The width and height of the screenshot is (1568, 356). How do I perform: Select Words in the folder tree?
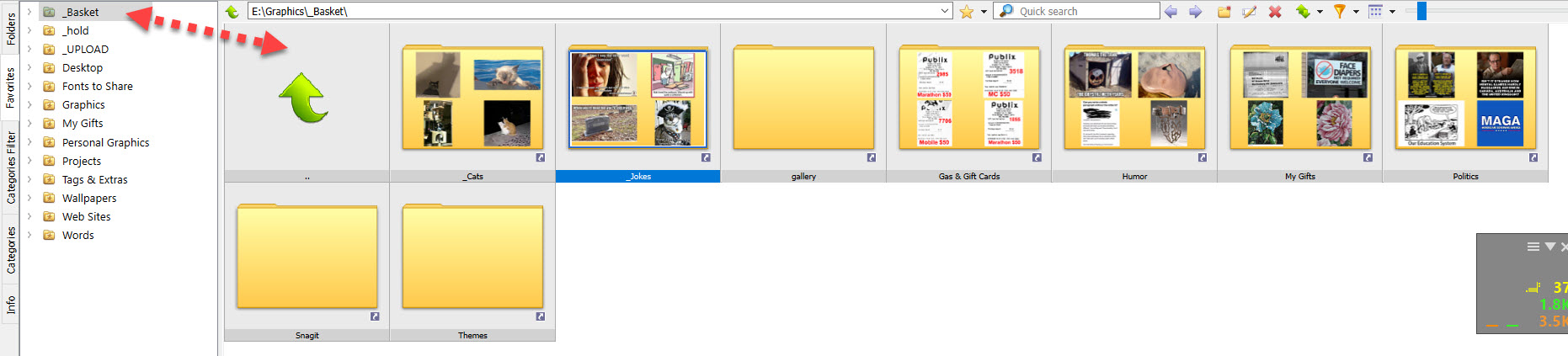78,235
